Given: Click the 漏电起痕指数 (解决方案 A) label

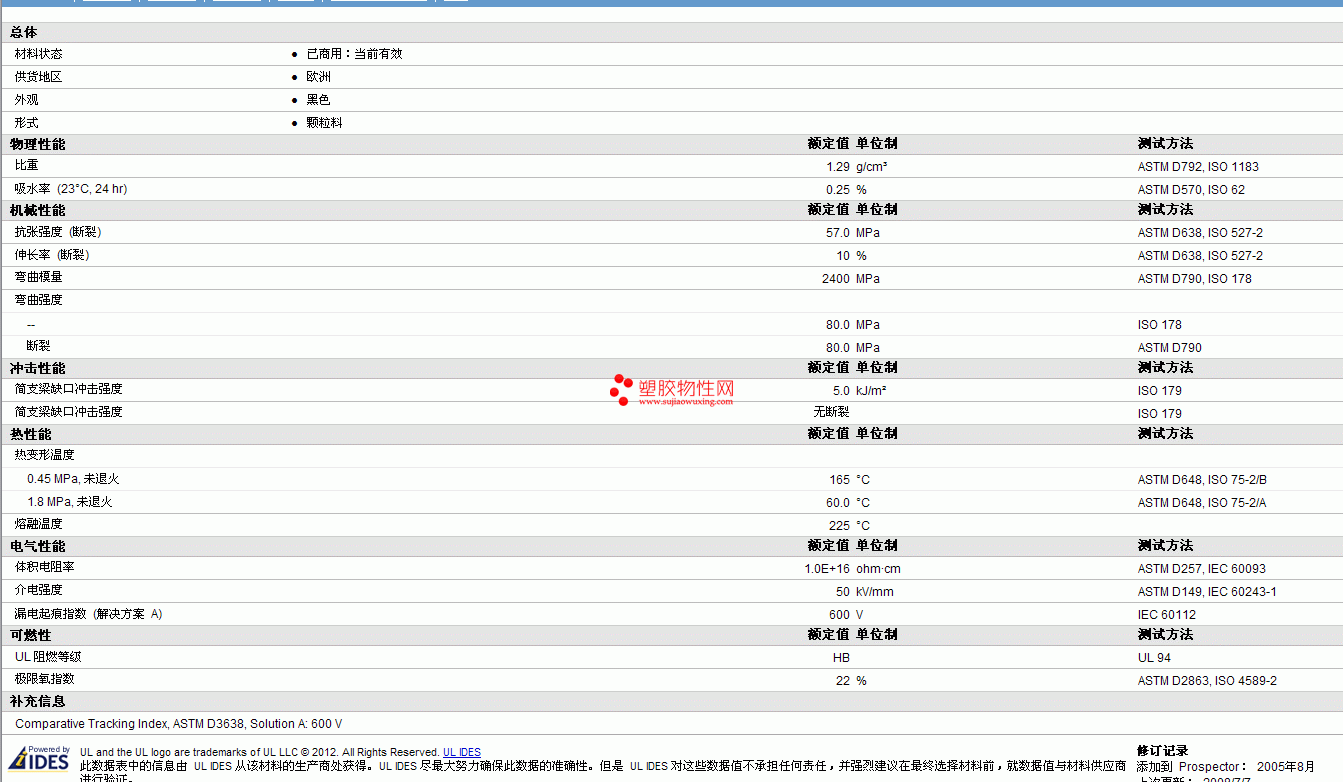Looking at the screenshot, I should point(88,614).
